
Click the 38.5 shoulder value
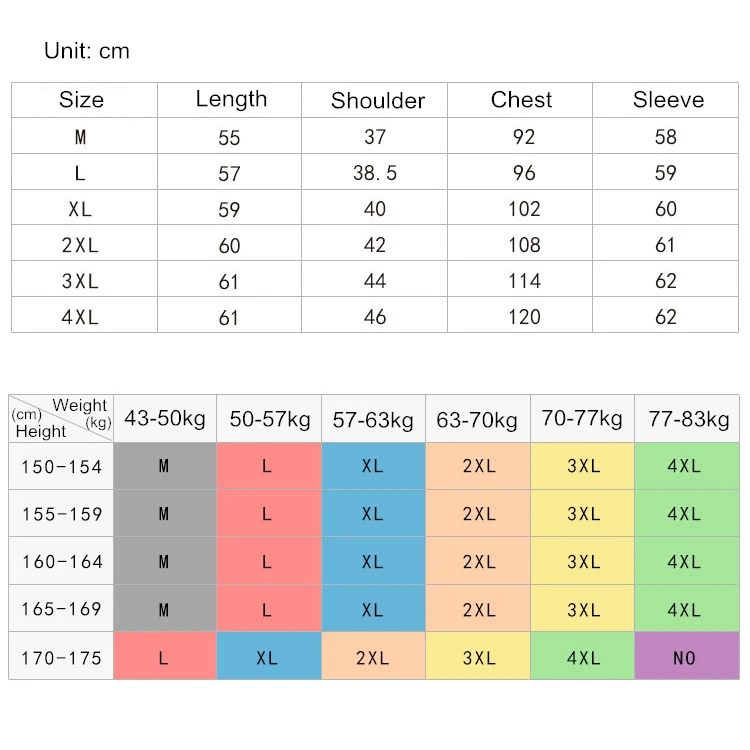(375, 173)
